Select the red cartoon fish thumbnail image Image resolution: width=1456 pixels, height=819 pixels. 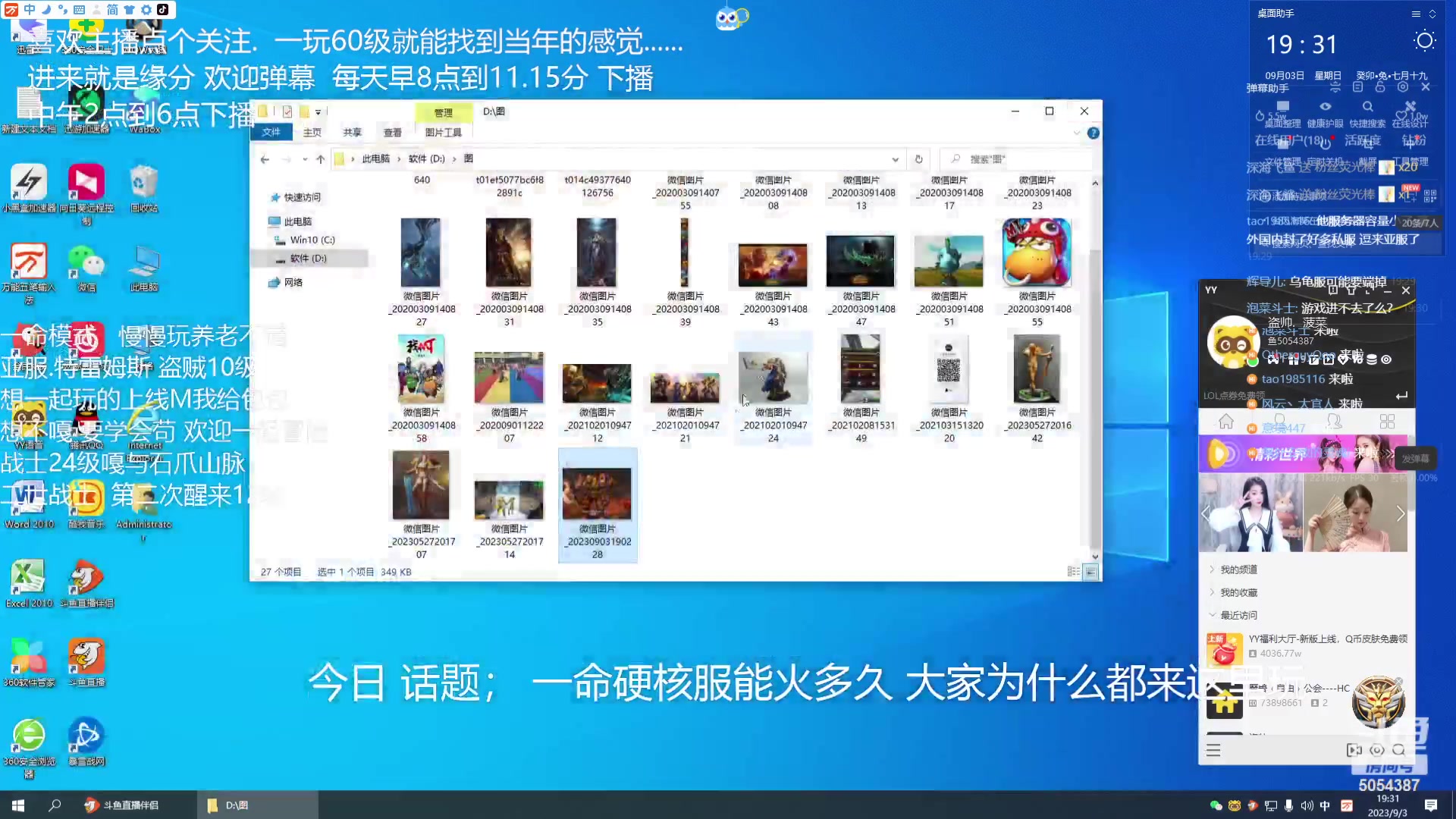[1037, 253]
